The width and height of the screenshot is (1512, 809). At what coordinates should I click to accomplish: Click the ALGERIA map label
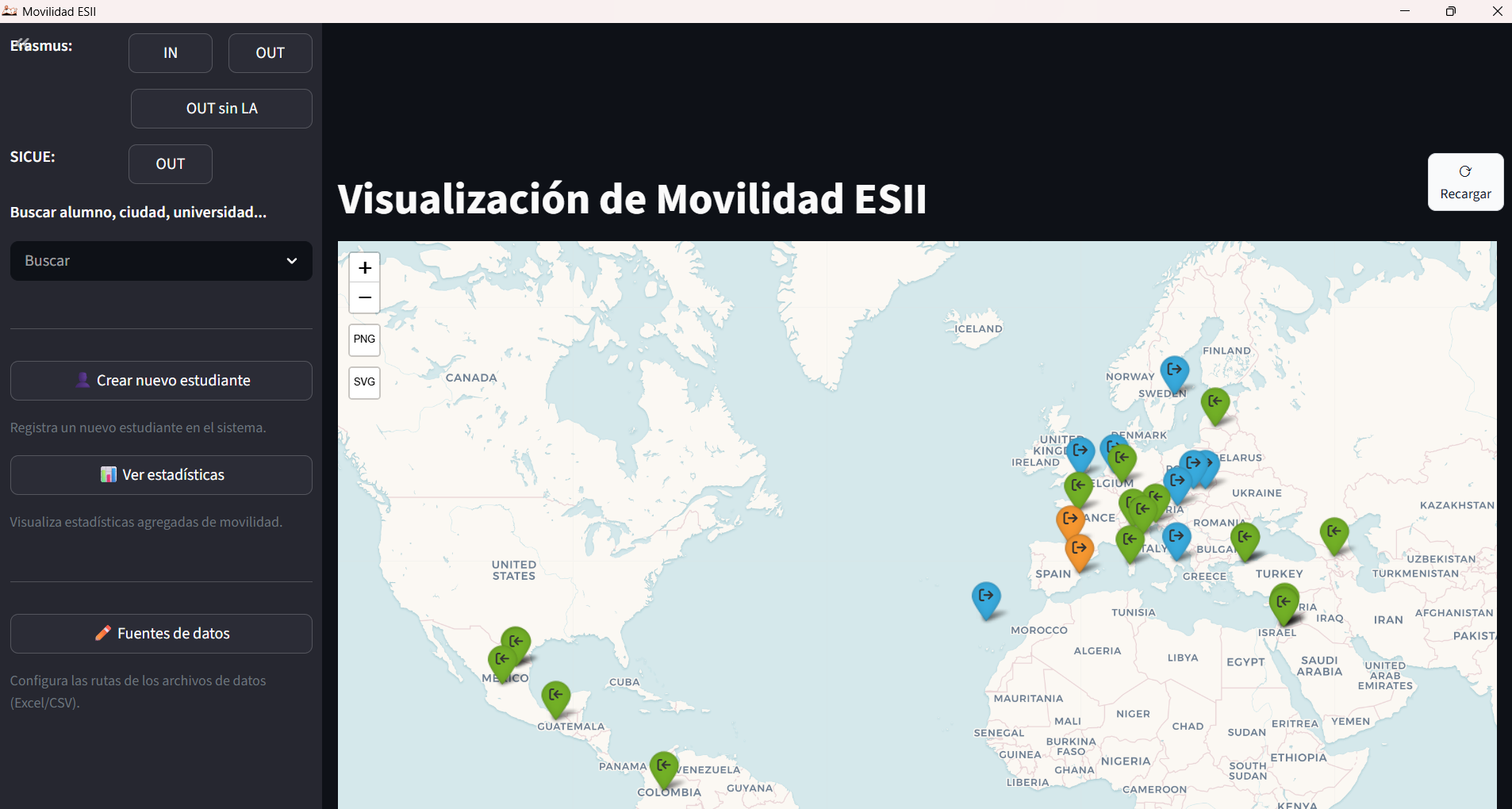1097,651
